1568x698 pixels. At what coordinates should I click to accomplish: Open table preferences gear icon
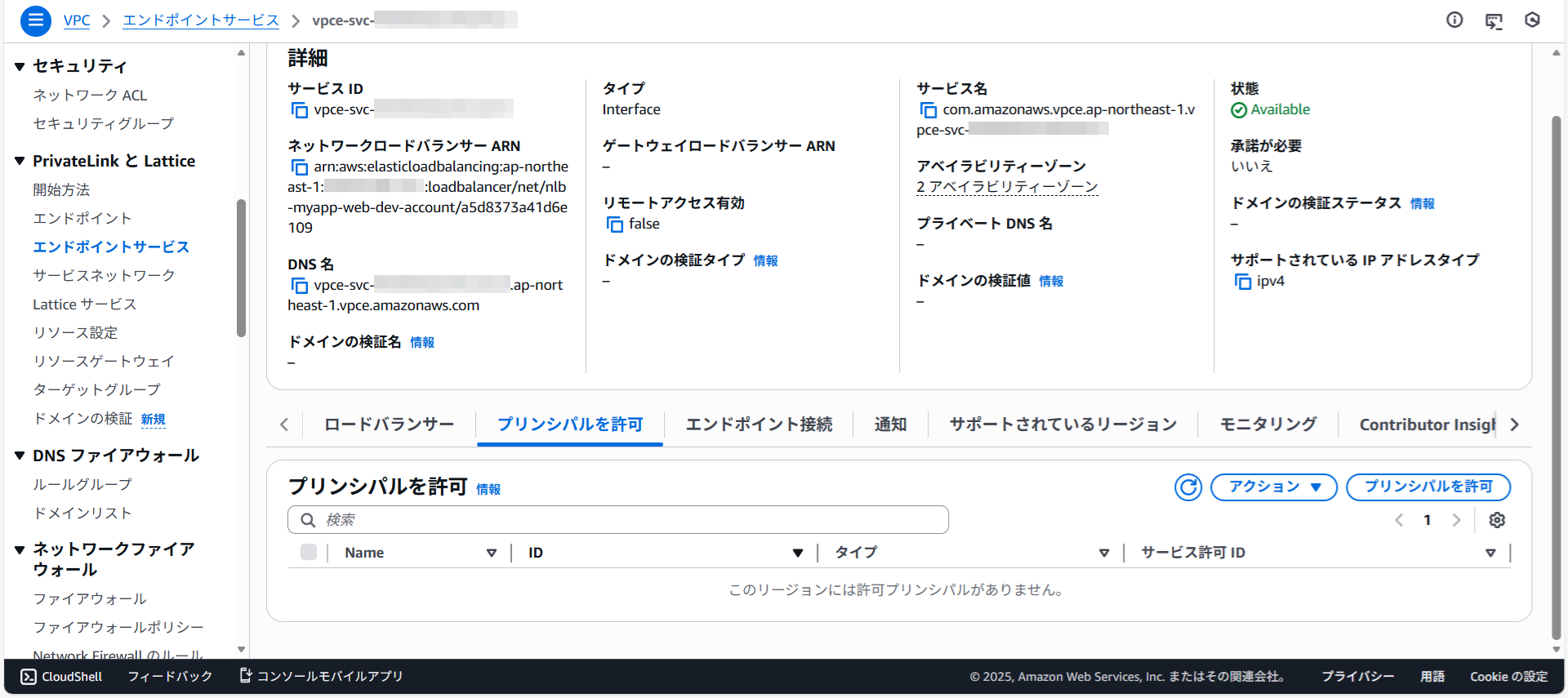click(x=1497, y=520)
